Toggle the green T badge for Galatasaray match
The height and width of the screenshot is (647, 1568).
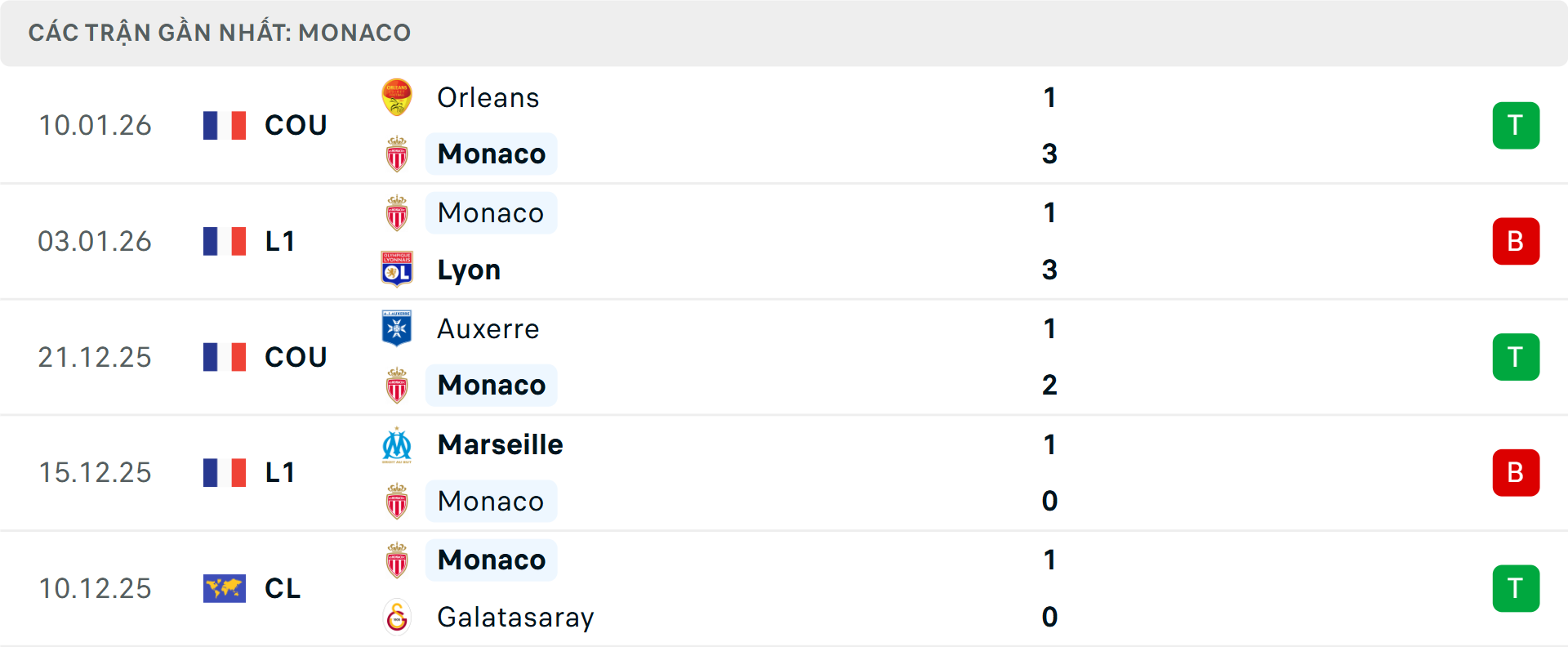1517,588
